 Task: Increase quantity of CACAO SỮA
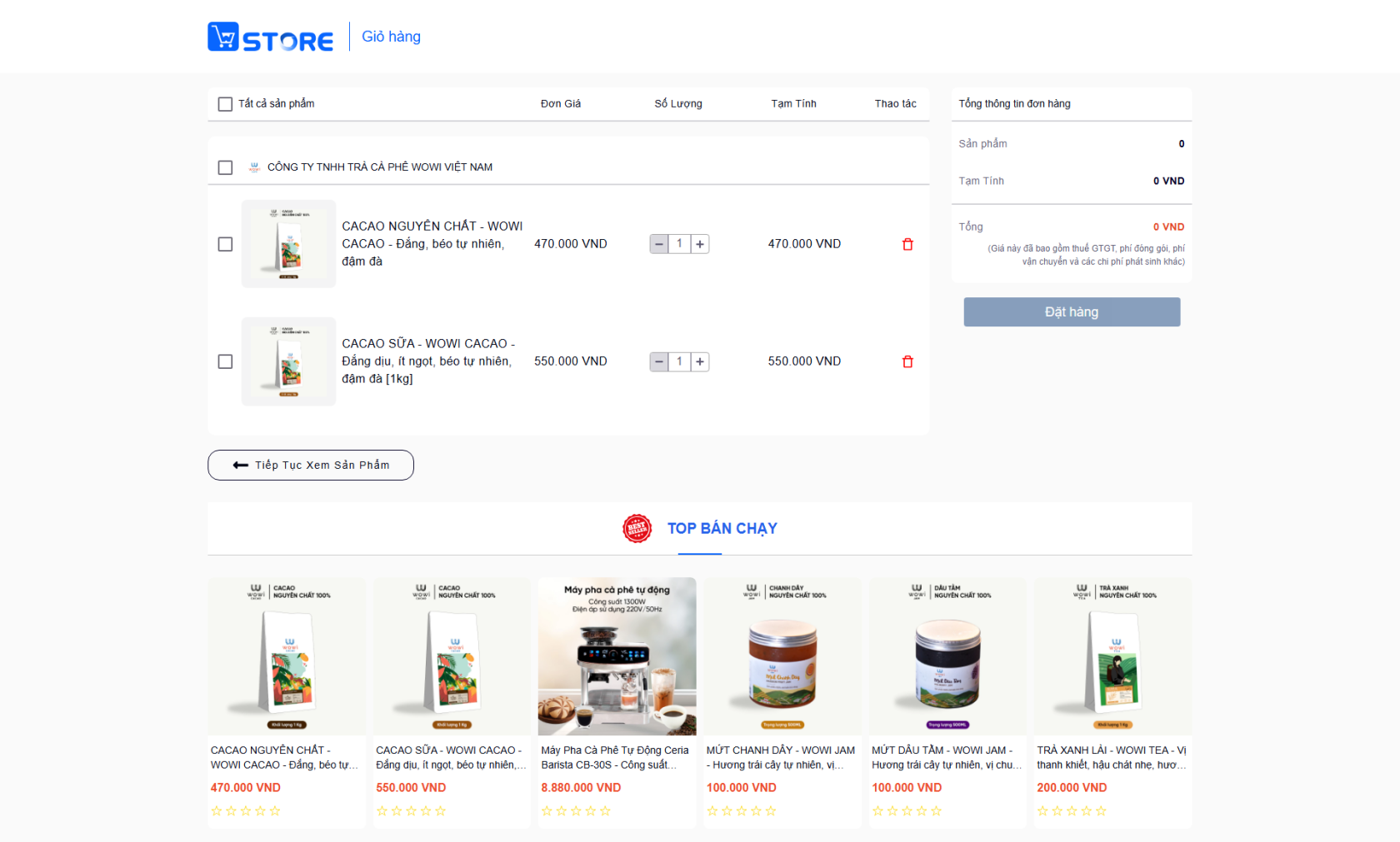pyautogui.click(x=700, y=361)
